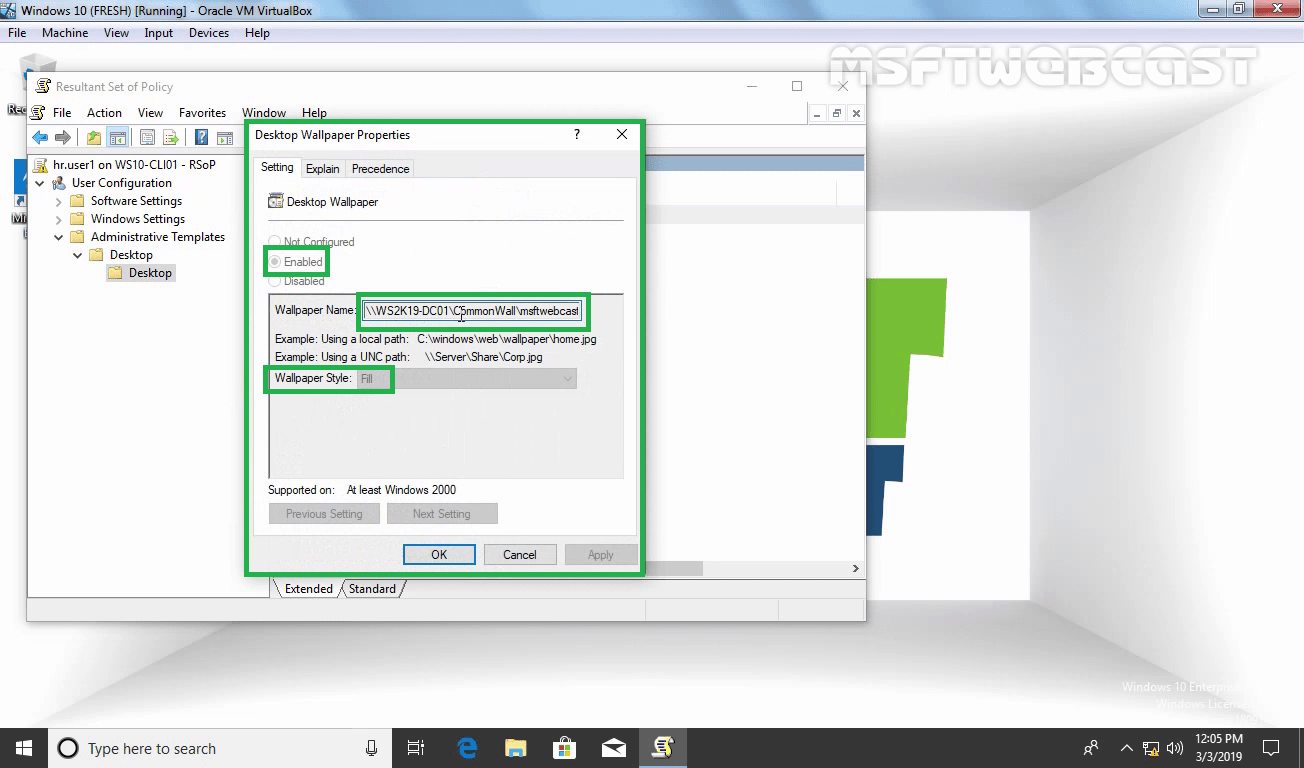
Task: Open the Wallpaper Style dropdown
Action: coord(567,379)
